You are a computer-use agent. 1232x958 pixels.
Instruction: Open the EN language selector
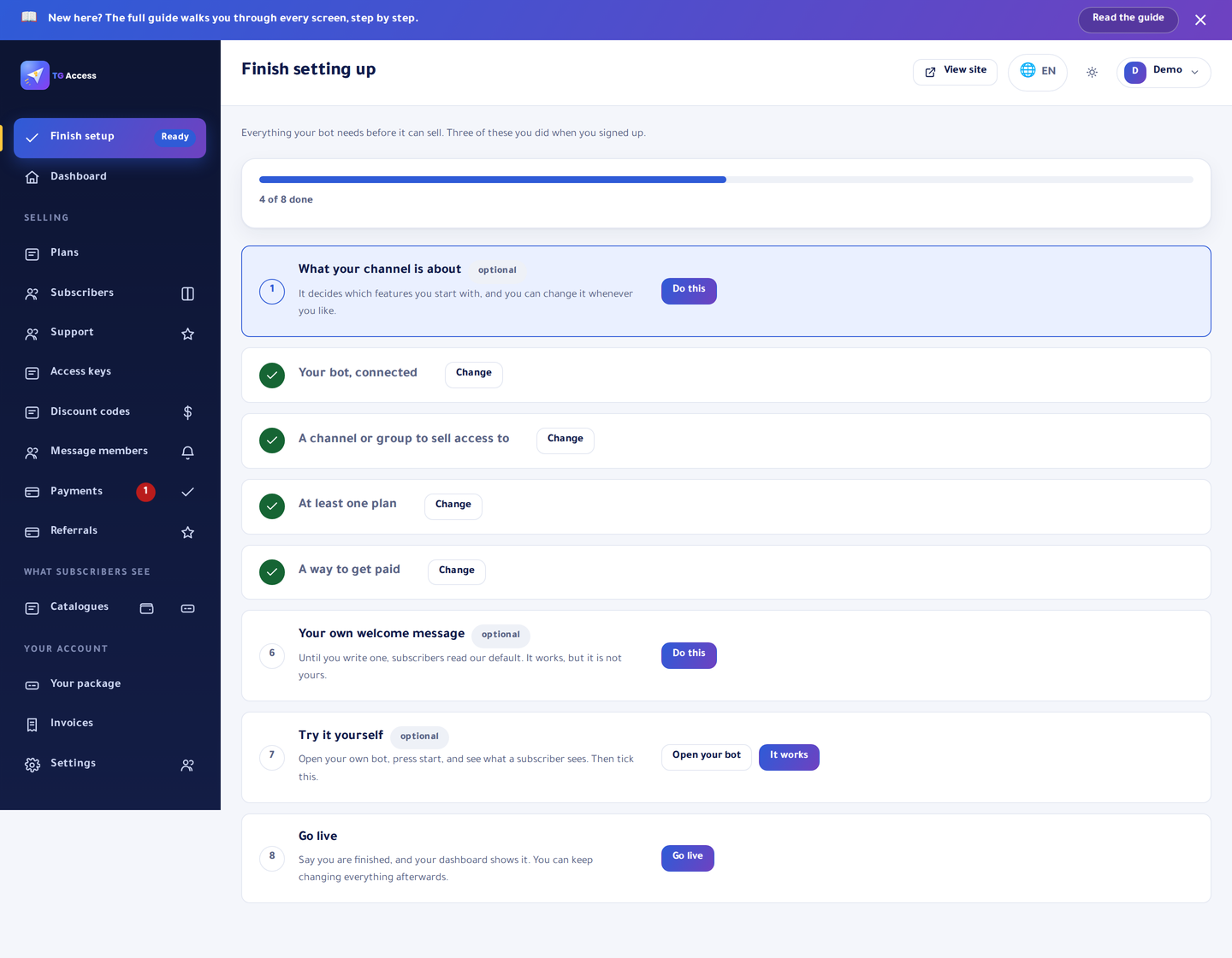pos(1037,72)
